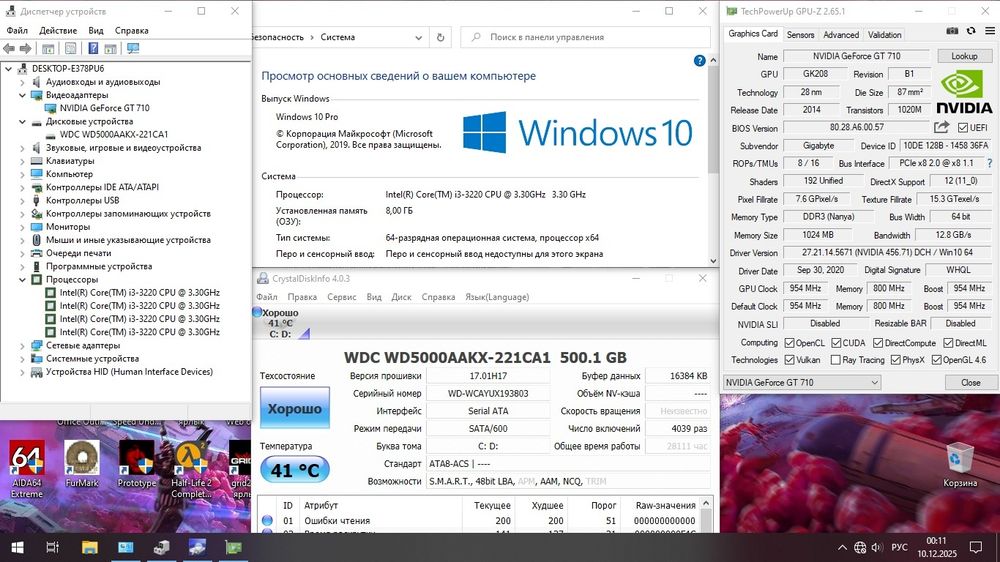Screen dimensions: 1000x562
Task: Open the NVIDIA GeForce GT 710 dropdown in GPU-Z
Action: [802, 383]
